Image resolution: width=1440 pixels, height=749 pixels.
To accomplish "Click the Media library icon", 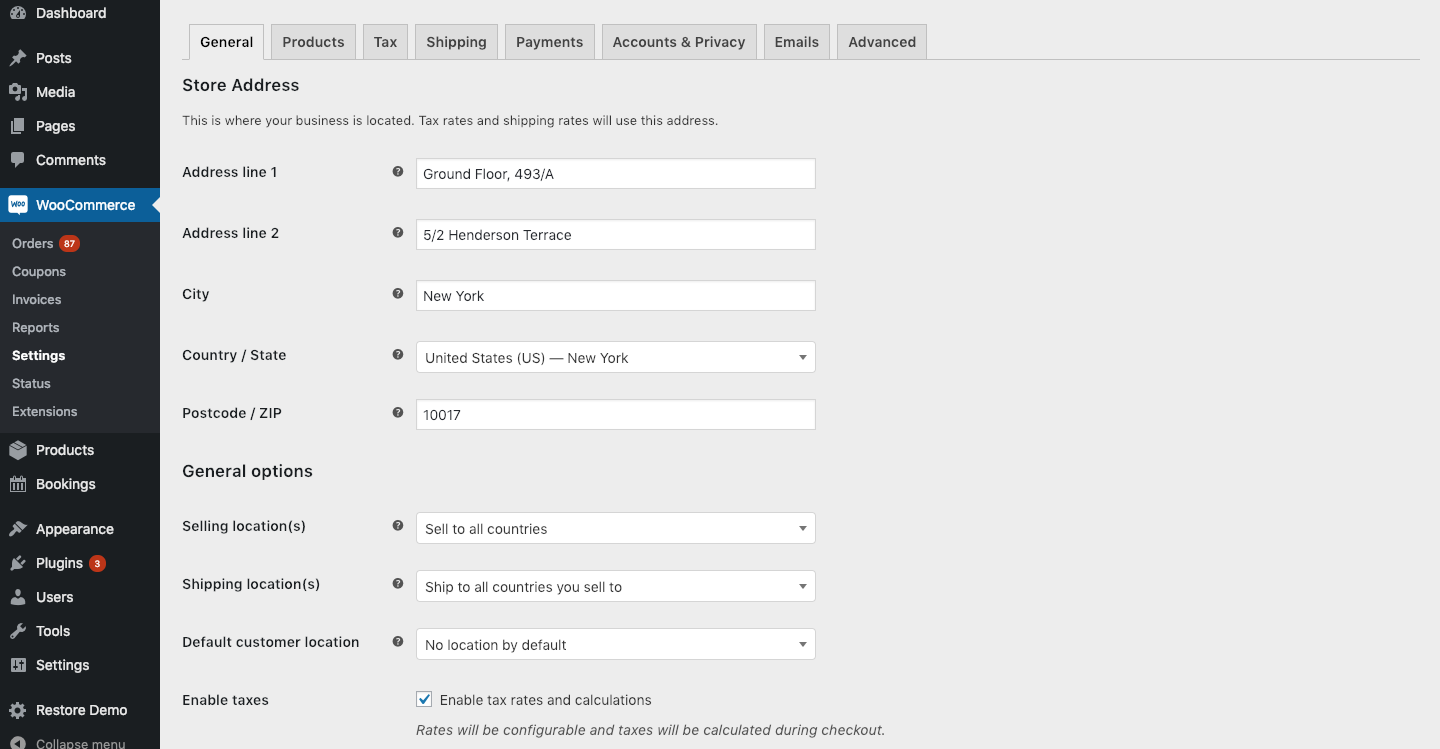I will click(18, 92).
